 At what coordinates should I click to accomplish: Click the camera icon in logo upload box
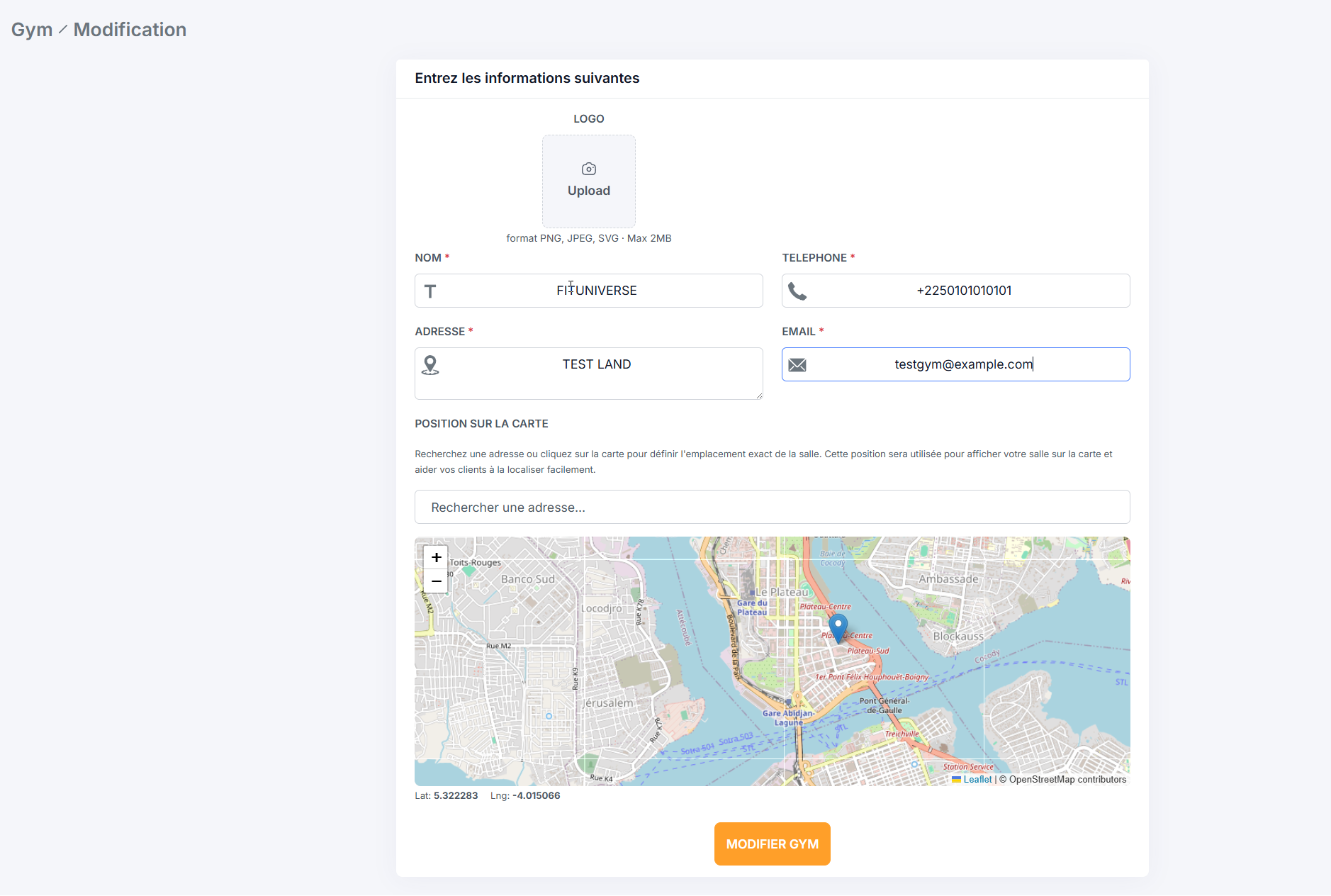pyautogui.click(x=588, y=169)
